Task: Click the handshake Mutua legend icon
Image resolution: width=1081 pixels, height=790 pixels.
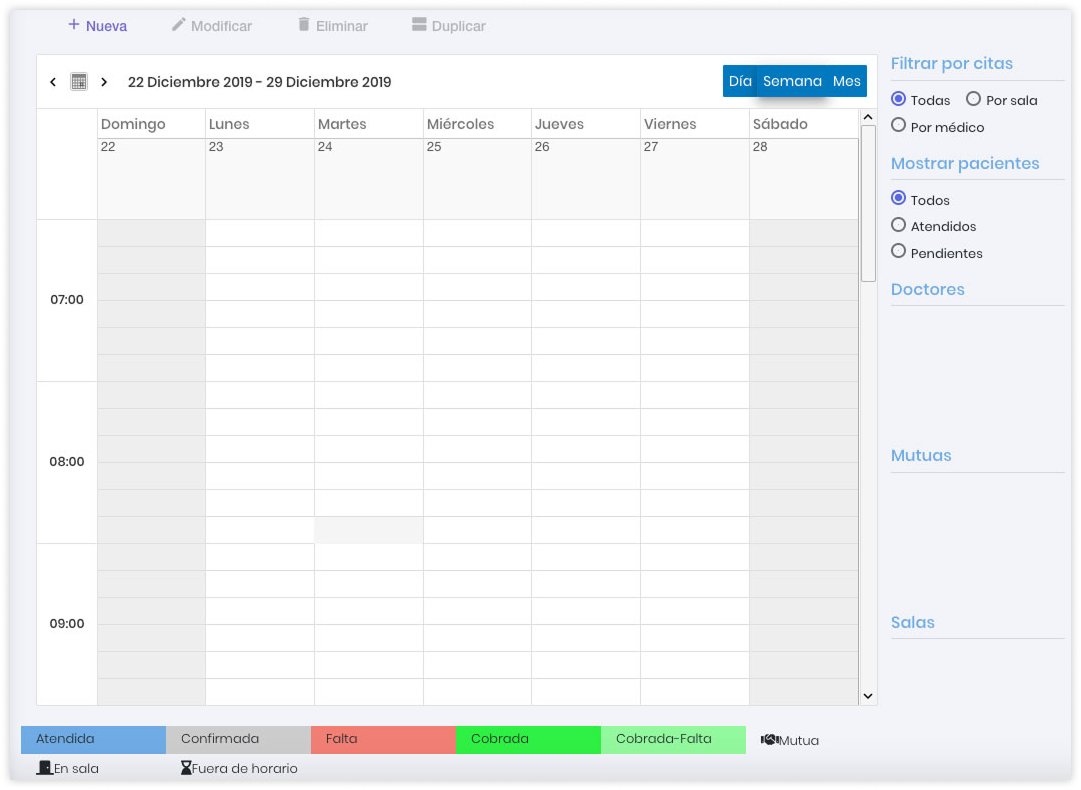Action: point(769,740)
